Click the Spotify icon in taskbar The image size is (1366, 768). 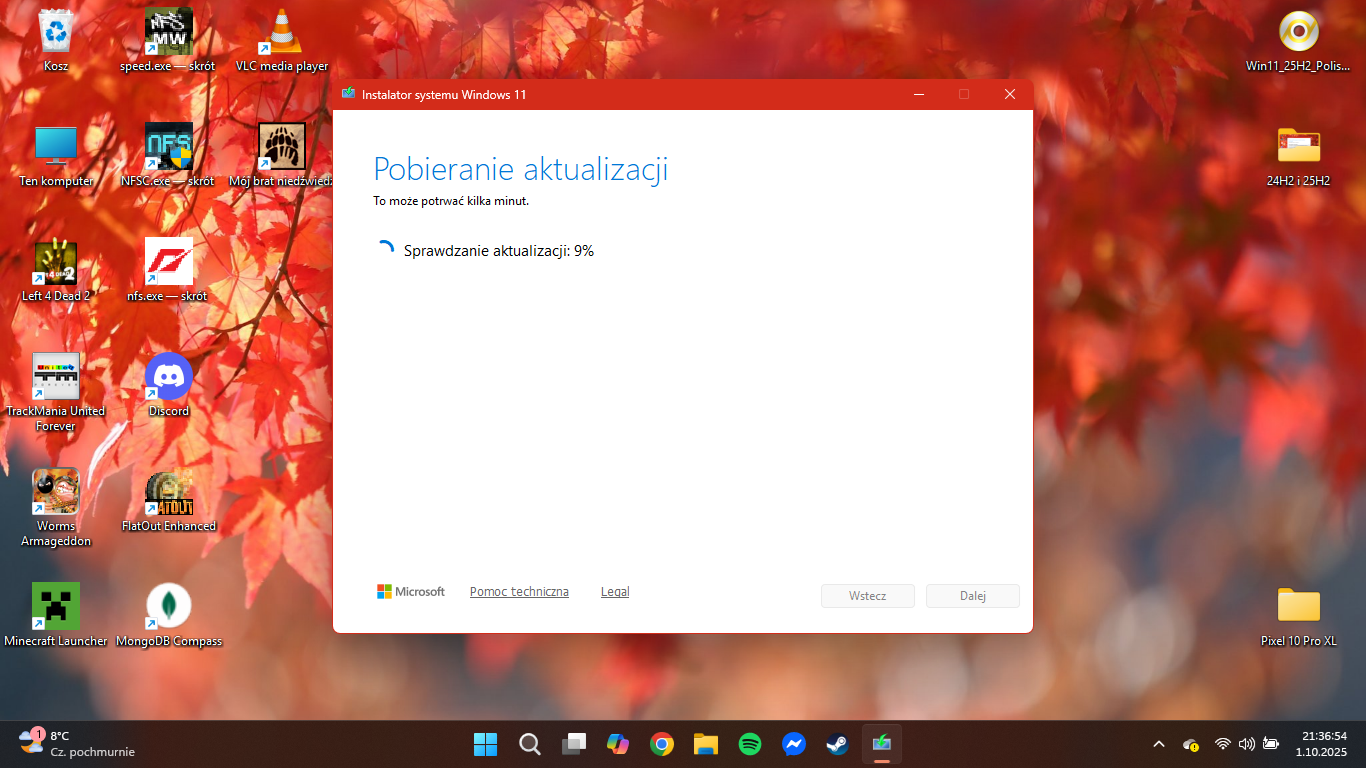pyautogui.click(x=749, y=744)
